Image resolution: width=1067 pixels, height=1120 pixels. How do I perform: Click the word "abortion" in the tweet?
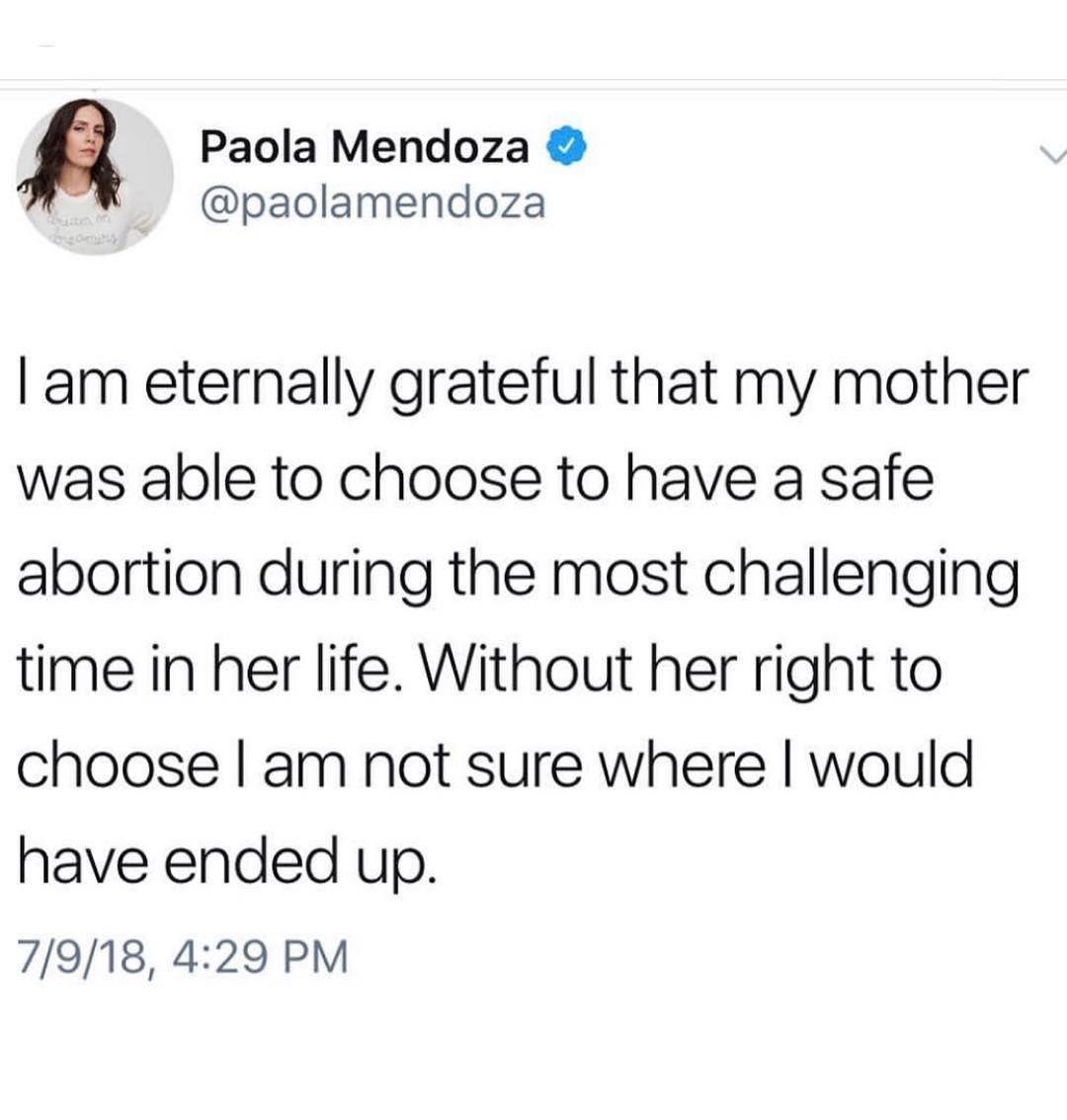click(129, 575)
